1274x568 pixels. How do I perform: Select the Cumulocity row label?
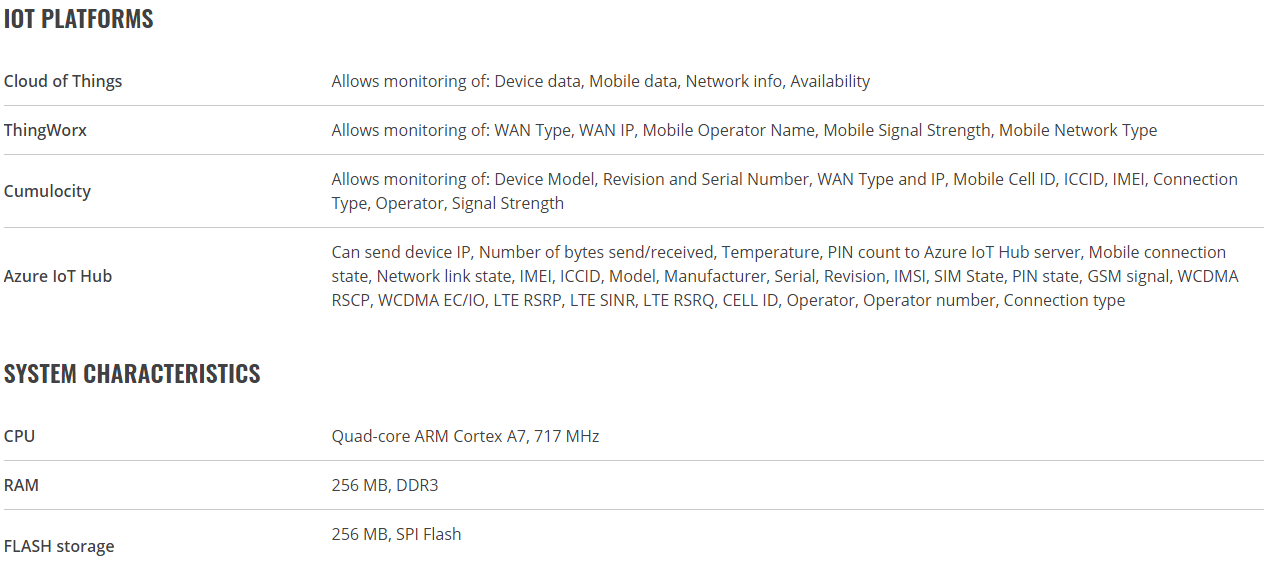(x=47, y=191)
